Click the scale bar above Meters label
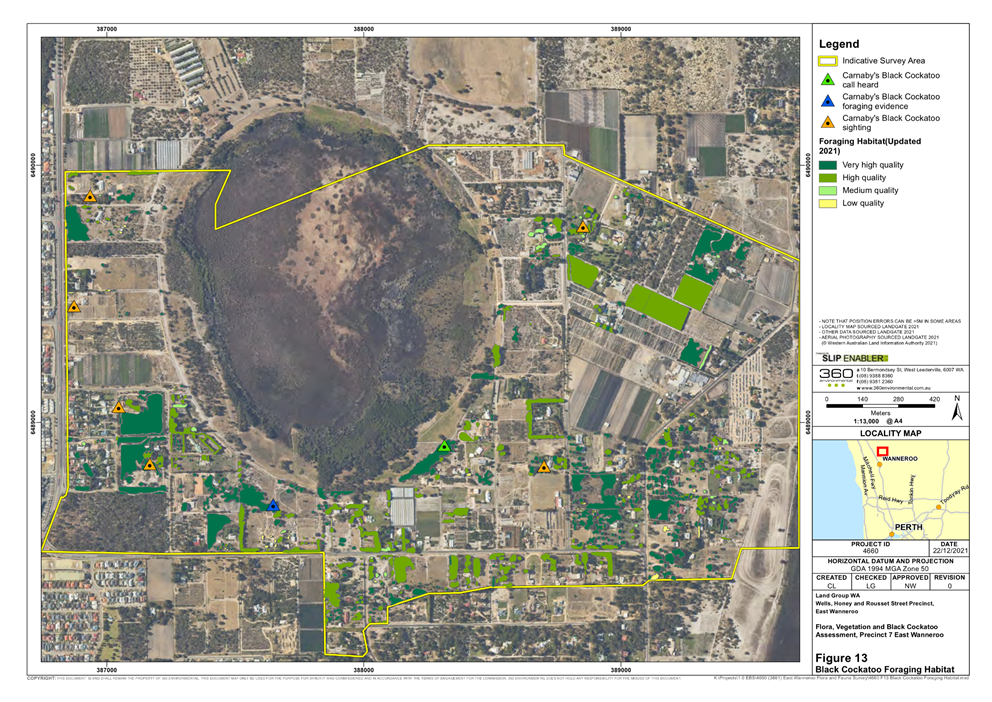 click(880, 406)
